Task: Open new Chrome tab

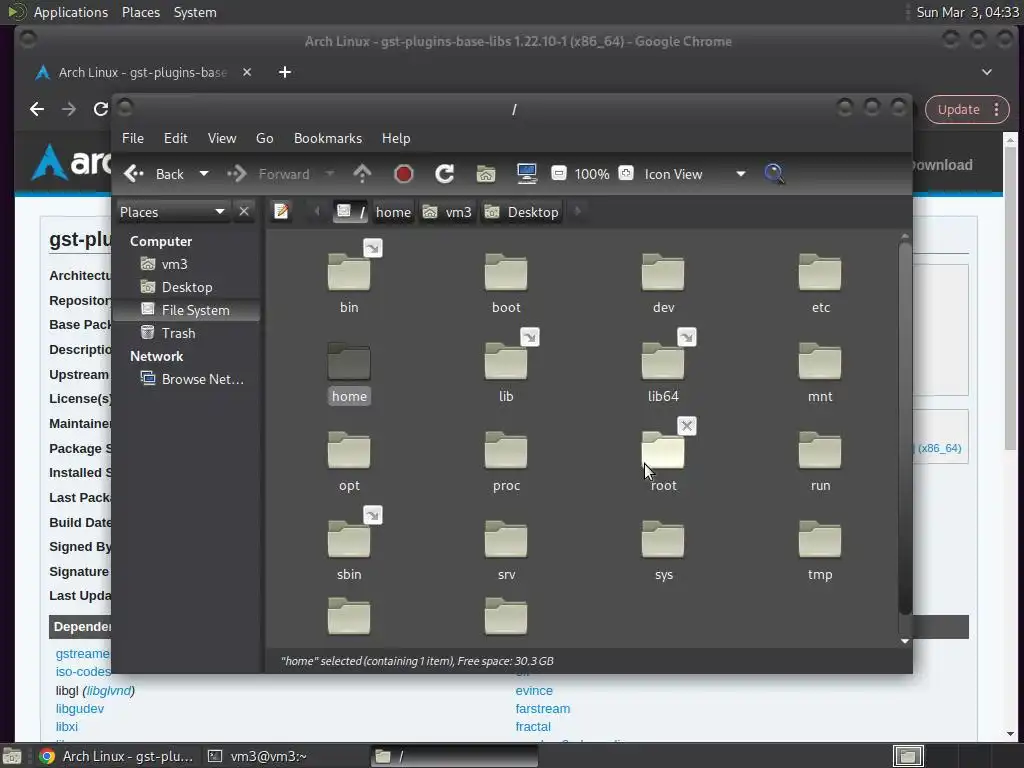Action: point(285,72)
